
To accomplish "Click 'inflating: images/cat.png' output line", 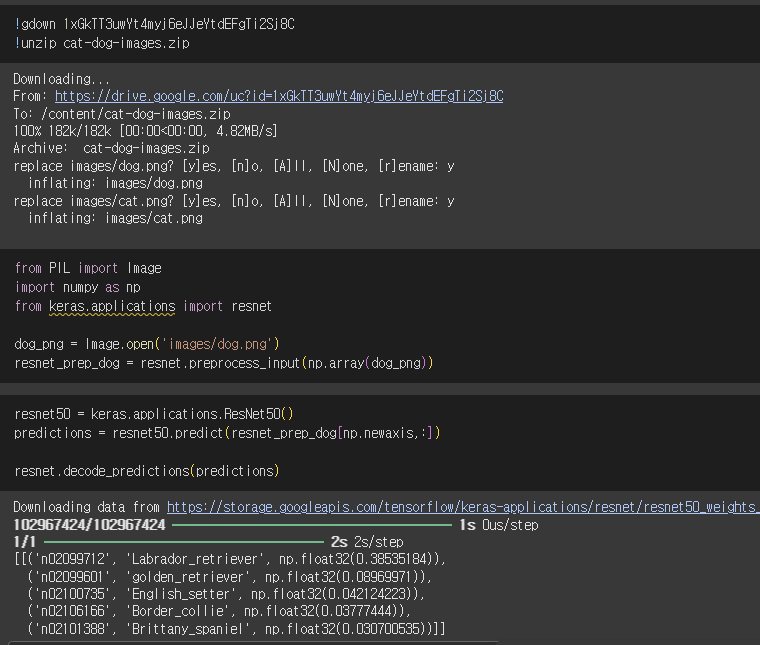I will click(115, 218).
